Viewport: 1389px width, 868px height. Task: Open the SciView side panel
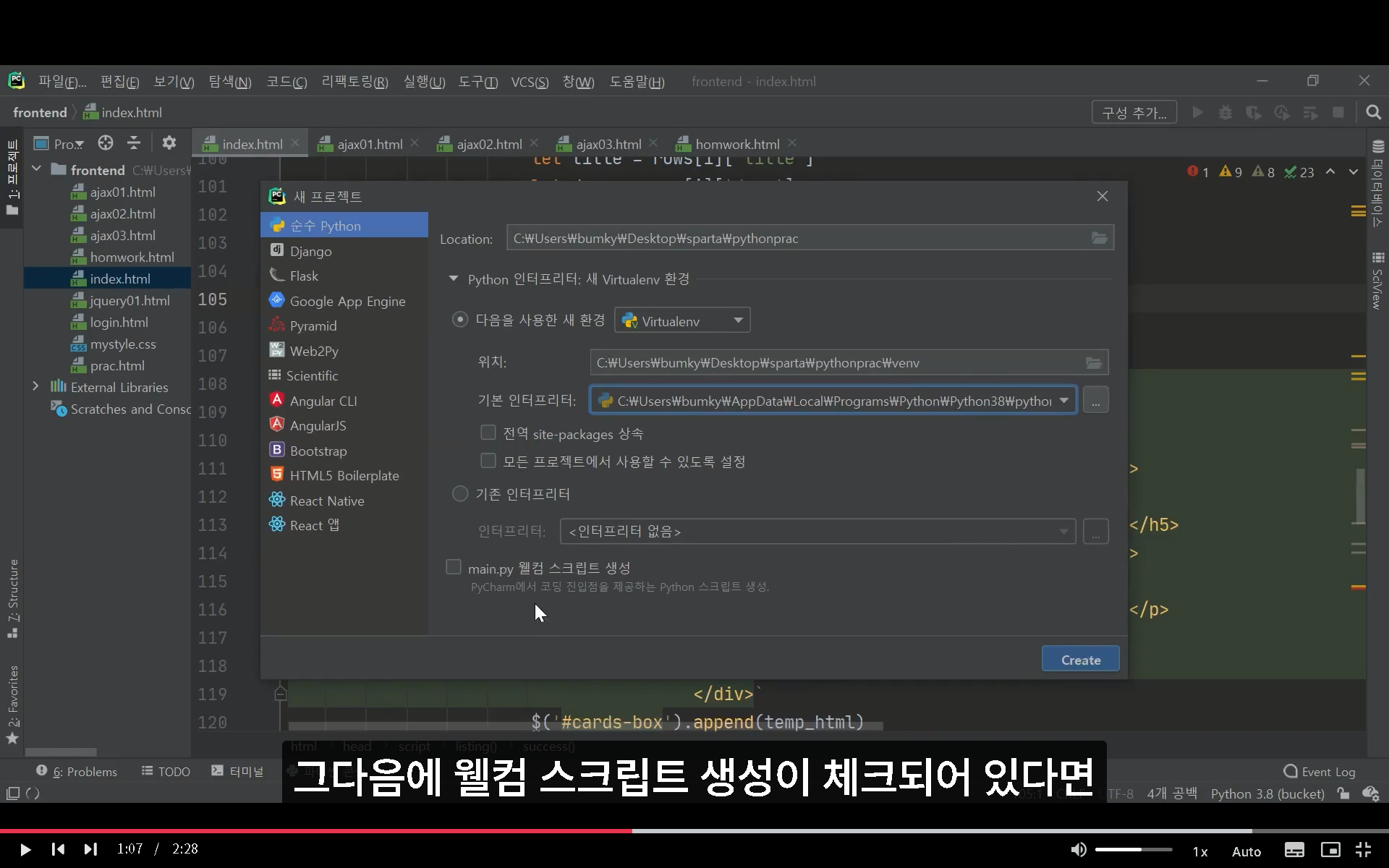(x=1377, y=281)
